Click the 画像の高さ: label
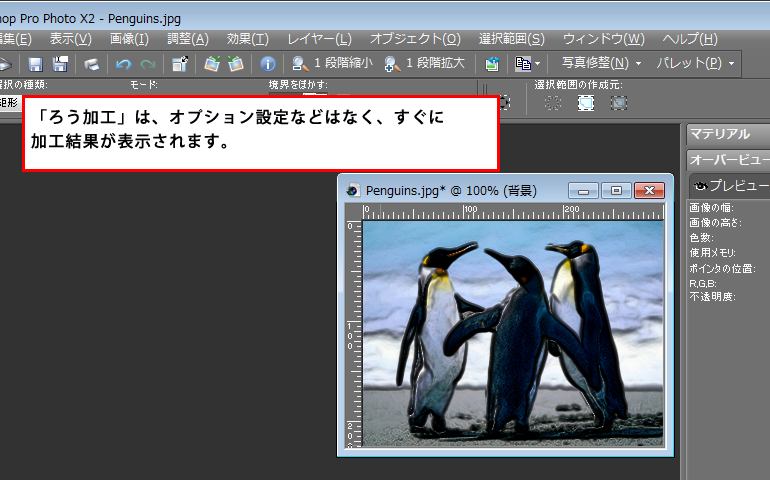 pyautogui.click(x=715, y=223)
